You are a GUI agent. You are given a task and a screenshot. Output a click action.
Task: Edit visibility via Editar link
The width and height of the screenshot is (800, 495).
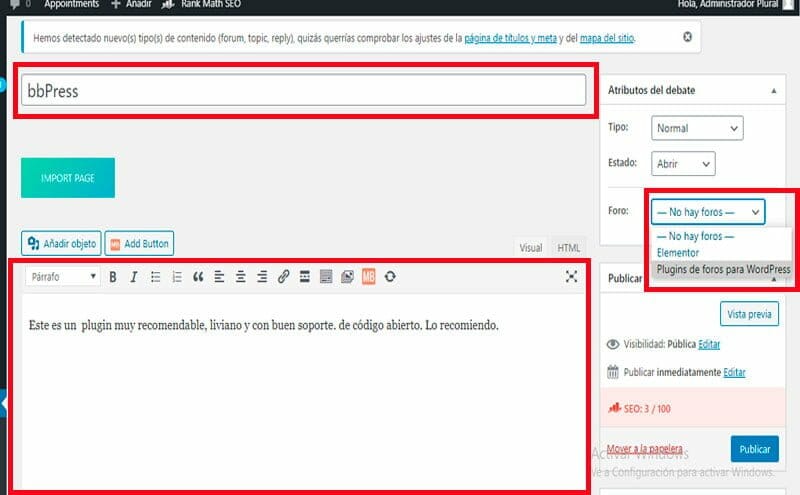pos(709,344)
